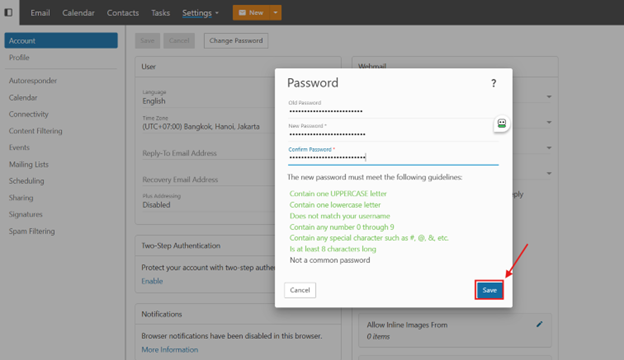The image size is (624, 360).
Task: Click the 'Two-Step Authentication' heading
Action: [181, 246]
